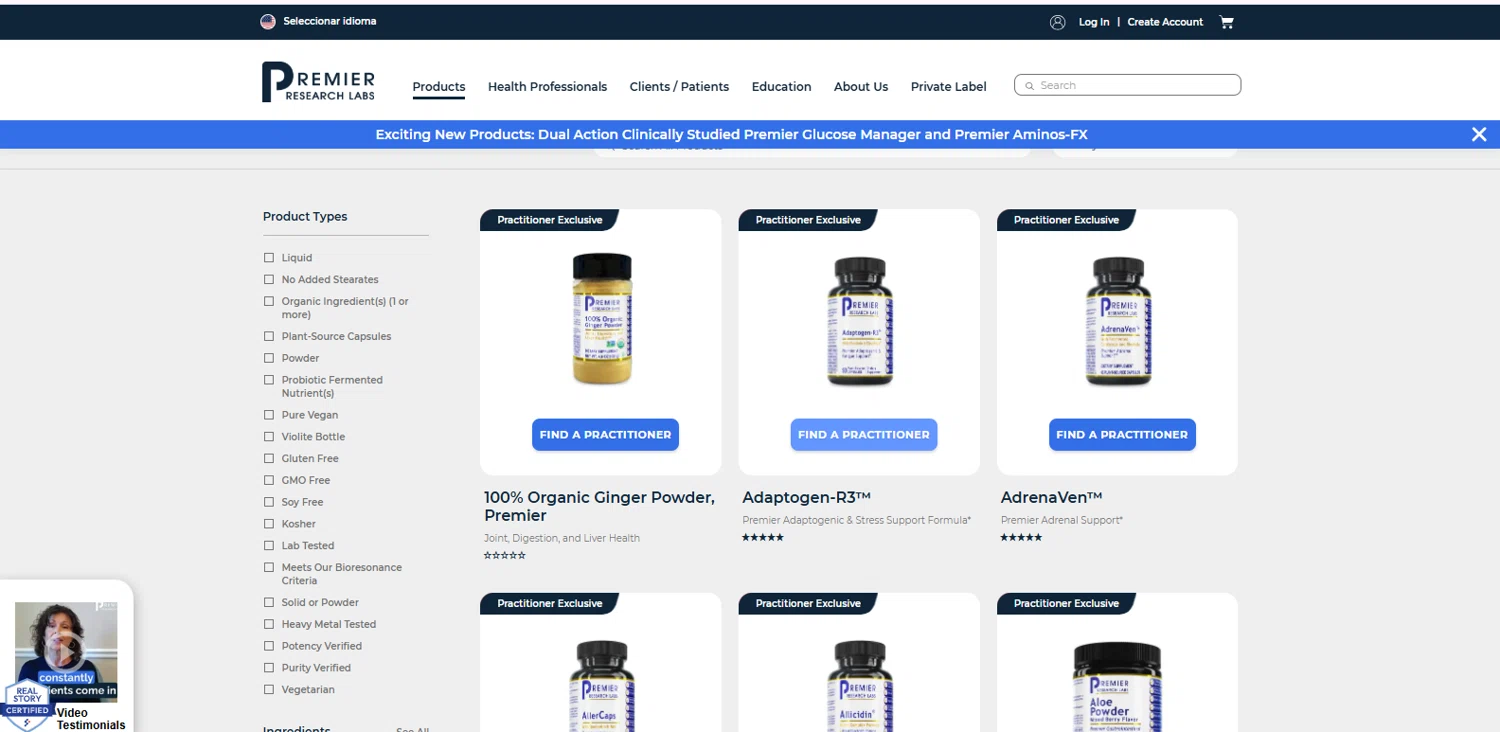Click the Real Story Certified badge

pyautogui.click(x=26, y=705)
